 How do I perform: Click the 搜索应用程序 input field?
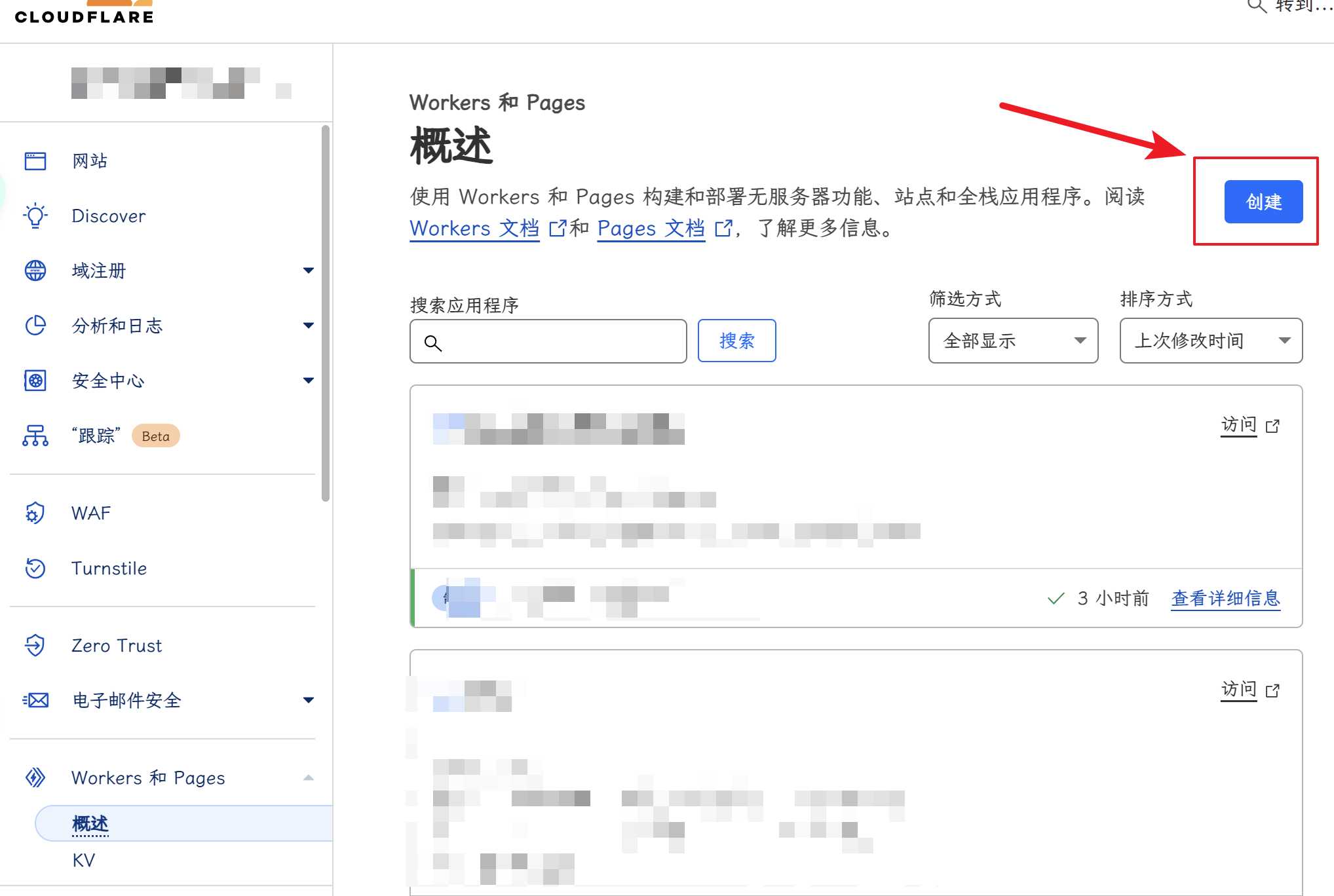548,341
